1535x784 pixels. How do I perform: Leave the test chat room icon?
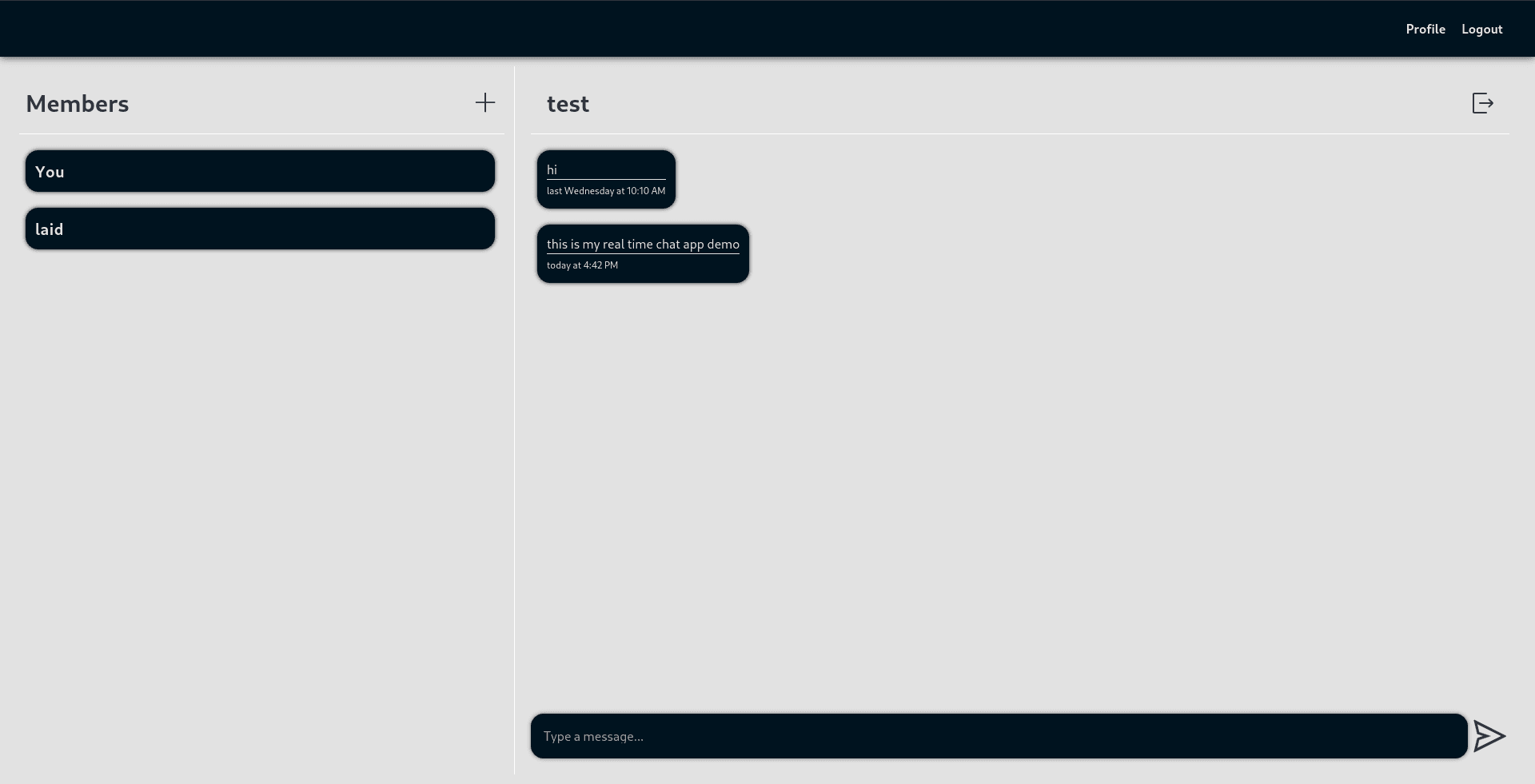[x=1483, y=103]
